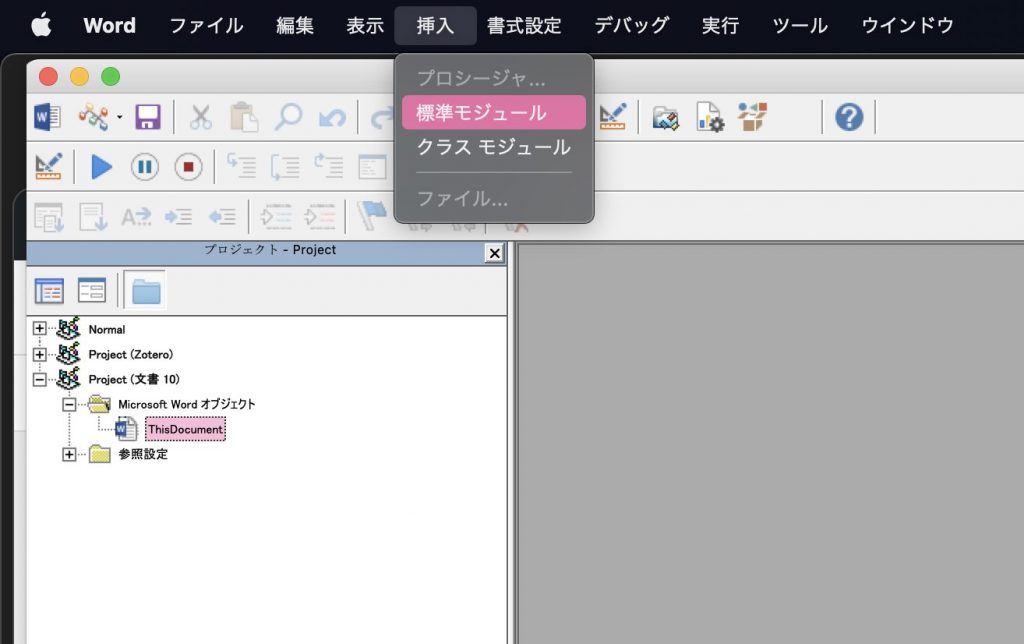
Task: Collapse the Microsoft Word オブジェクト folder
Action: 69,404
